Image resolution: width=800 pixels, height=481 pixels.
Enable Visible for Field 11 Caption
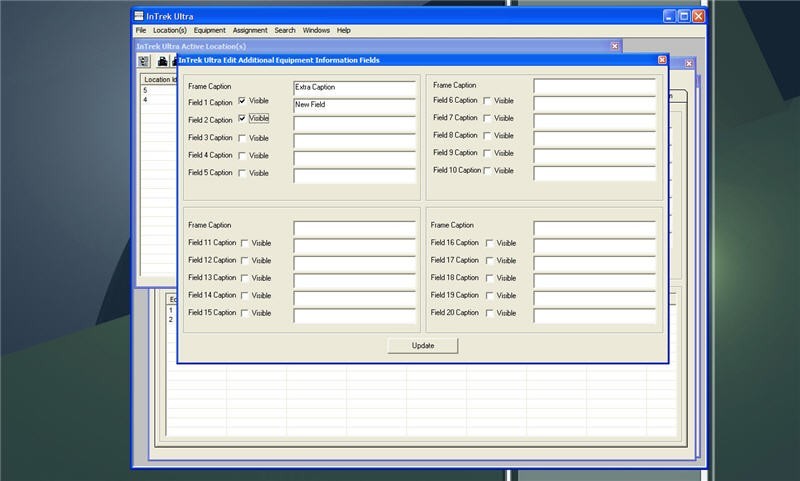pos(244,243)
